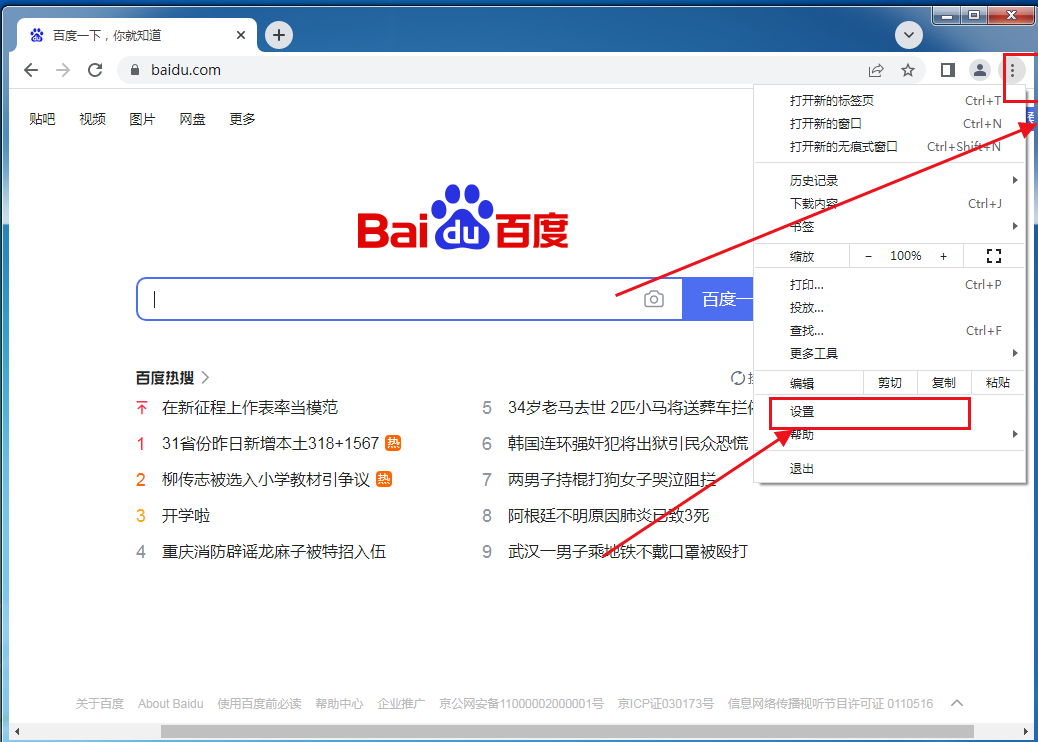This screenshot has width=1038, height=742.
Task: Click 复制 in the edit row
Action: click(944, 383)
